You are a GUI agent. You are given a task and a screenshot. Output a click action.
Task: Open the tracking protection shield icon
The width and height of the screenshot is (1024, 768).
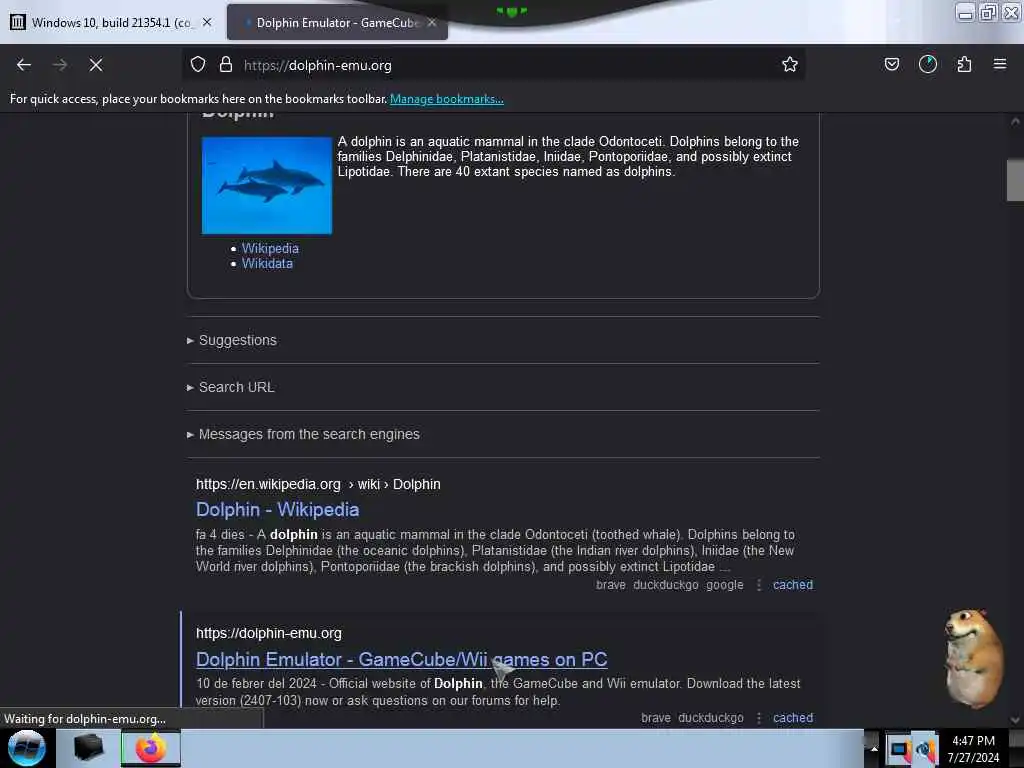pyautogui.click(x=198, y=65)
